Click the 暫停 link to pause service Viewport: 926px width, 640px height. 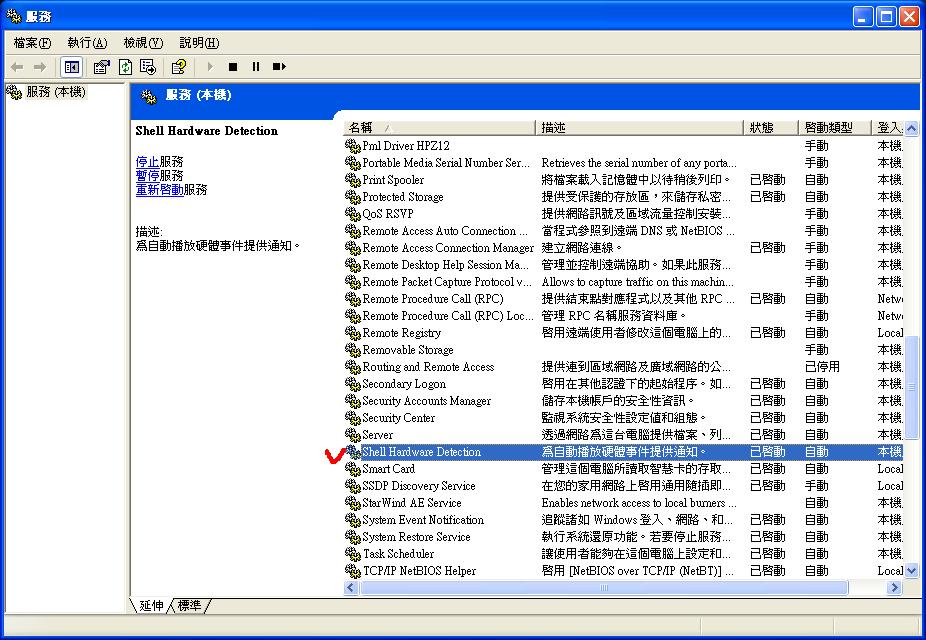coord(147,175)
